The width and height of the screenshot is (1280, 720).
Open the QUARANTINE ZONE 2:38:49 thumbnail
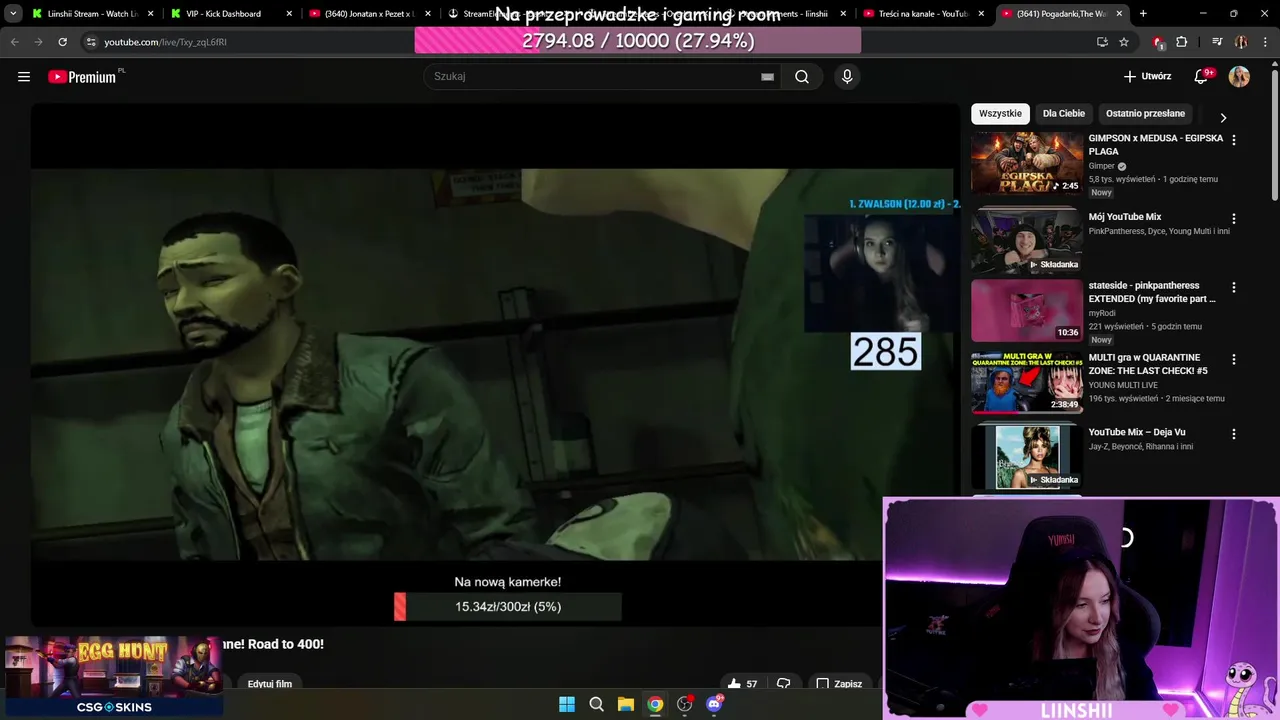(1027, 382)
